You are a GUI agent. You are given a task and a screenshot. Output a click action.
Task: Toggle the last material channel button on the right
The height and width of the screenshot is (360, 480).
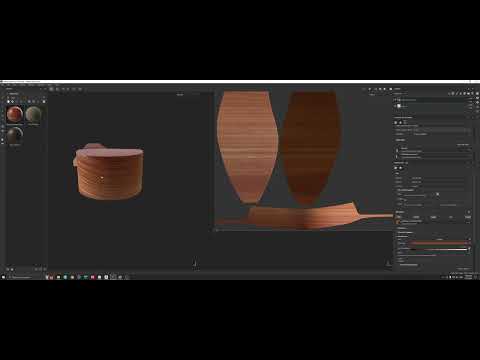pyautogui.click(x=468, y=217)
